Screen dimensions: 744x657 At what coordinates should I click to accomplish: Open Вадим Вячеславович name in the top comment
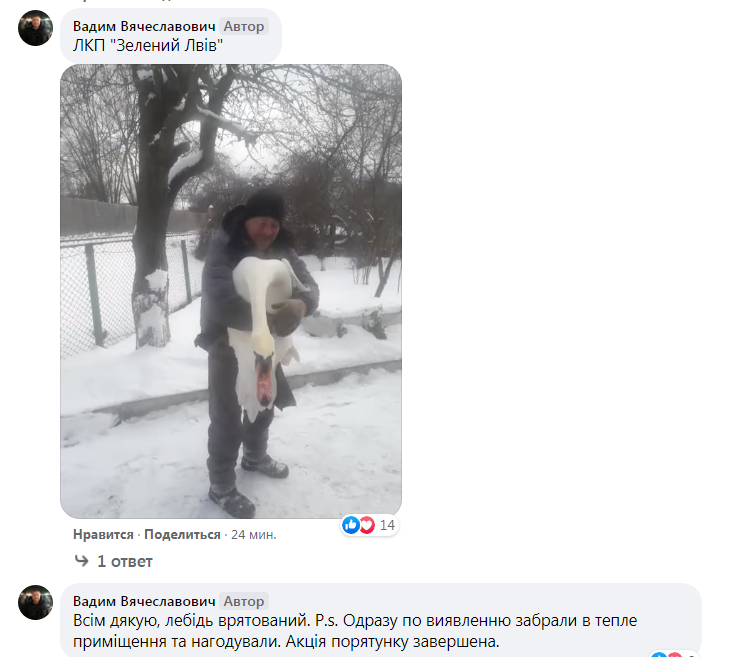144,26
